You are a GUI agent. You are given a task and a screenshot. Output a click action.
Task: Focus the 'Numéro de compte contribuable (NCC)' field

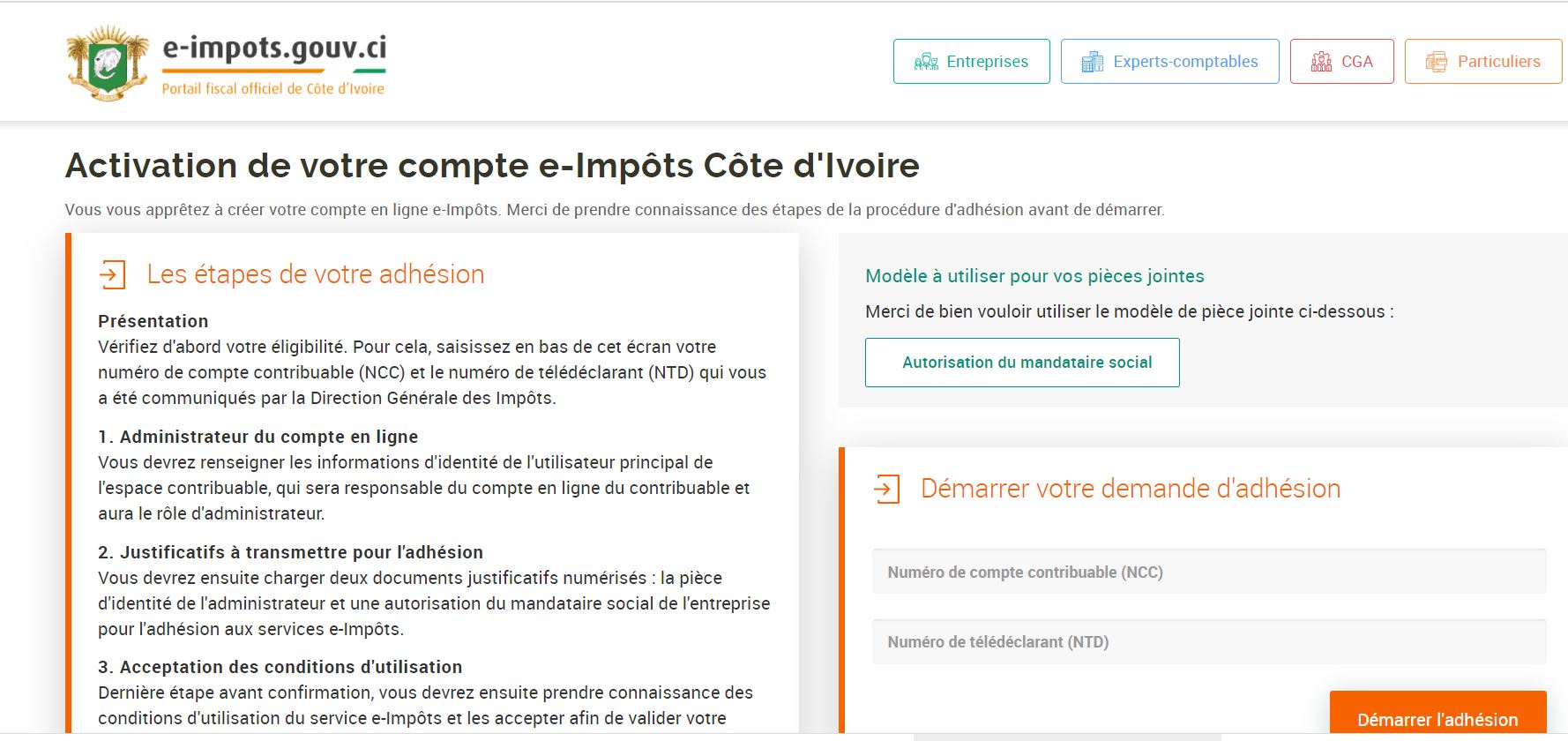click(x=1209, y=572)
